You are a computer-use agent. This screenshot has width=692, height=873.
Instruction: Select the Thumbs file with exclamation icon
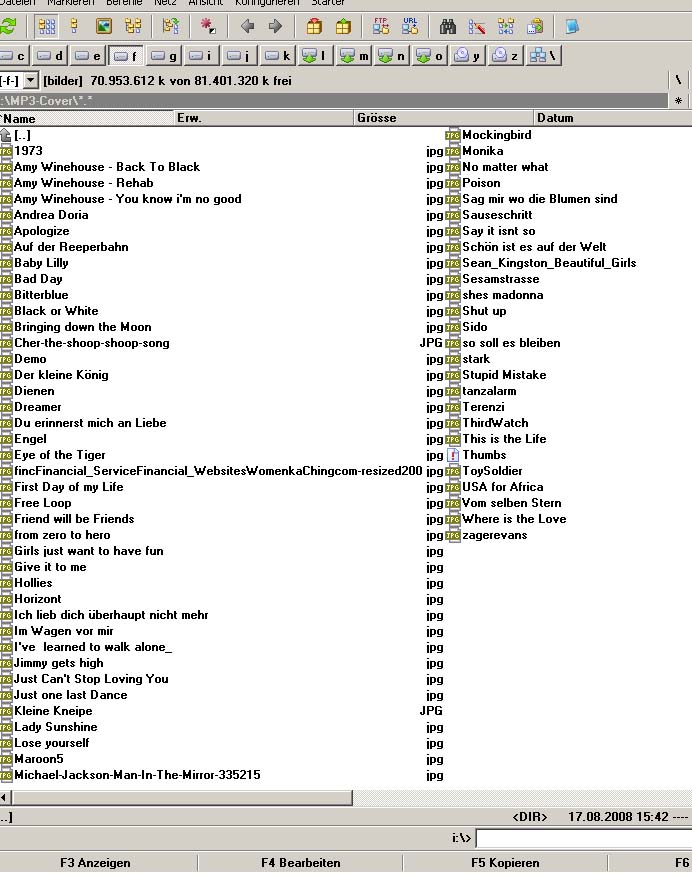point(483,455)
